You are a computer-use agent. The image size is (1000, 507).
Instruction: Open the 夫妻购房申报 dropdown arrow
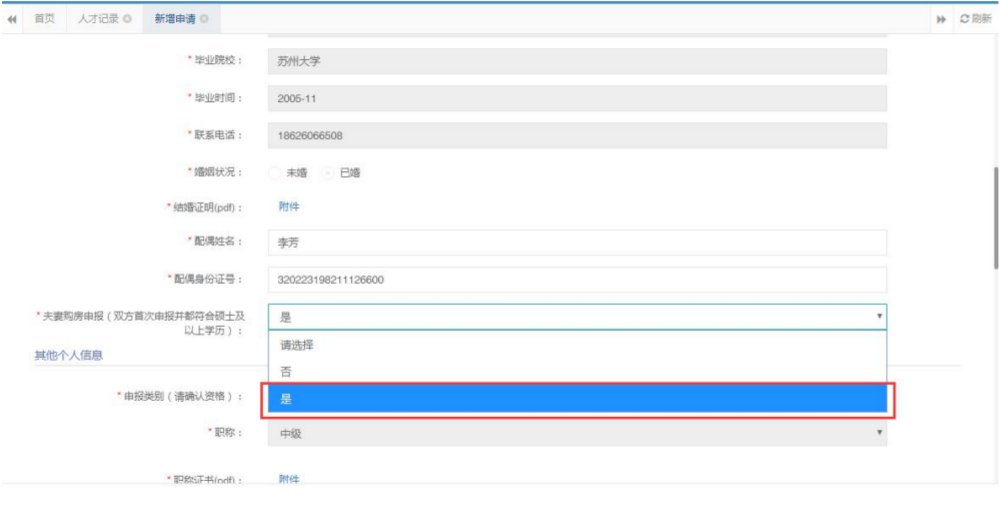click(x=879, y=316)
